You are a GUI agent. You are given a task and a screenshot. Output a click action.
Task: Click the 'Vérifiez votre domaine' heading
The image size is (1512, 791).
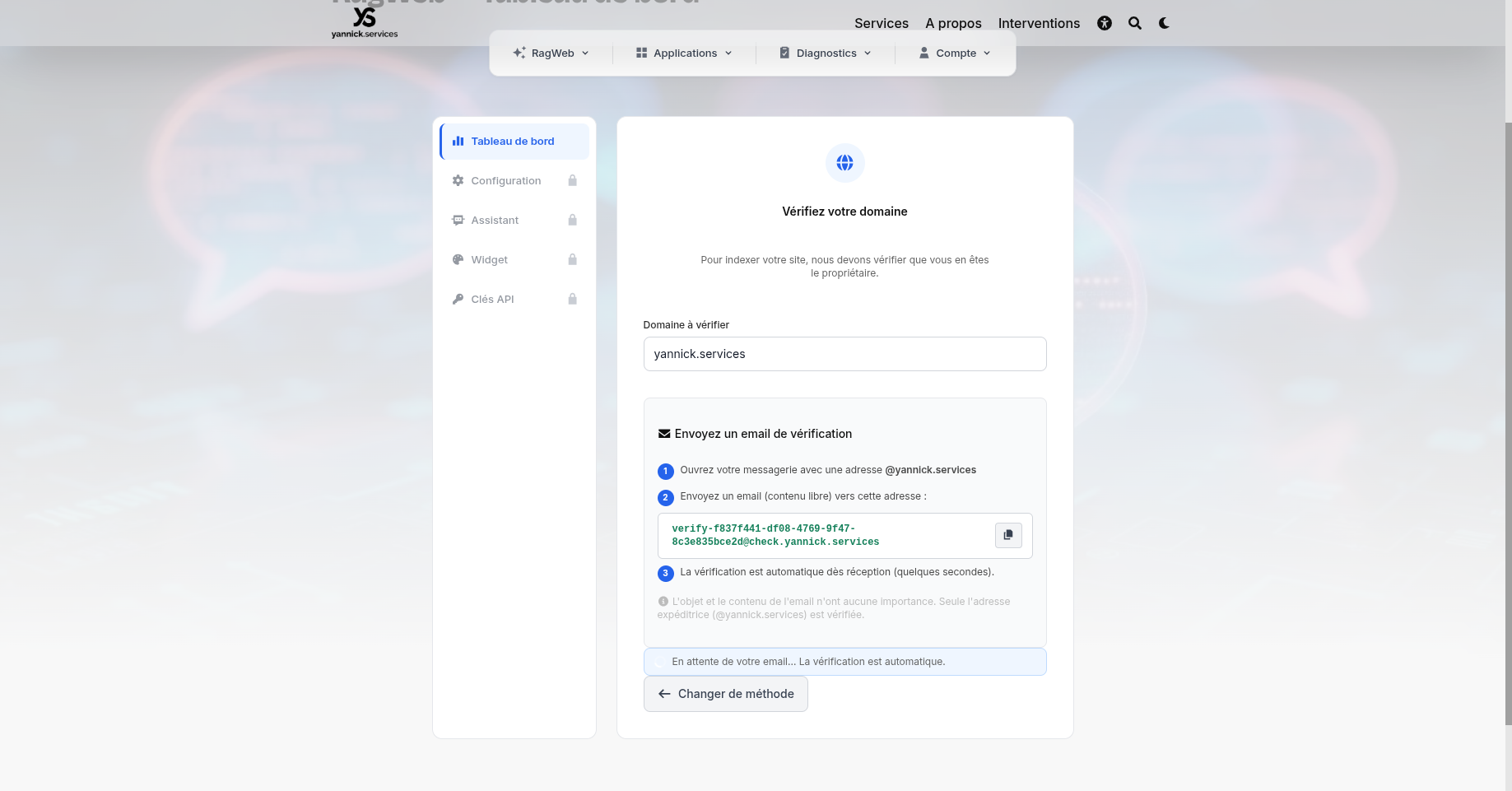844,212
